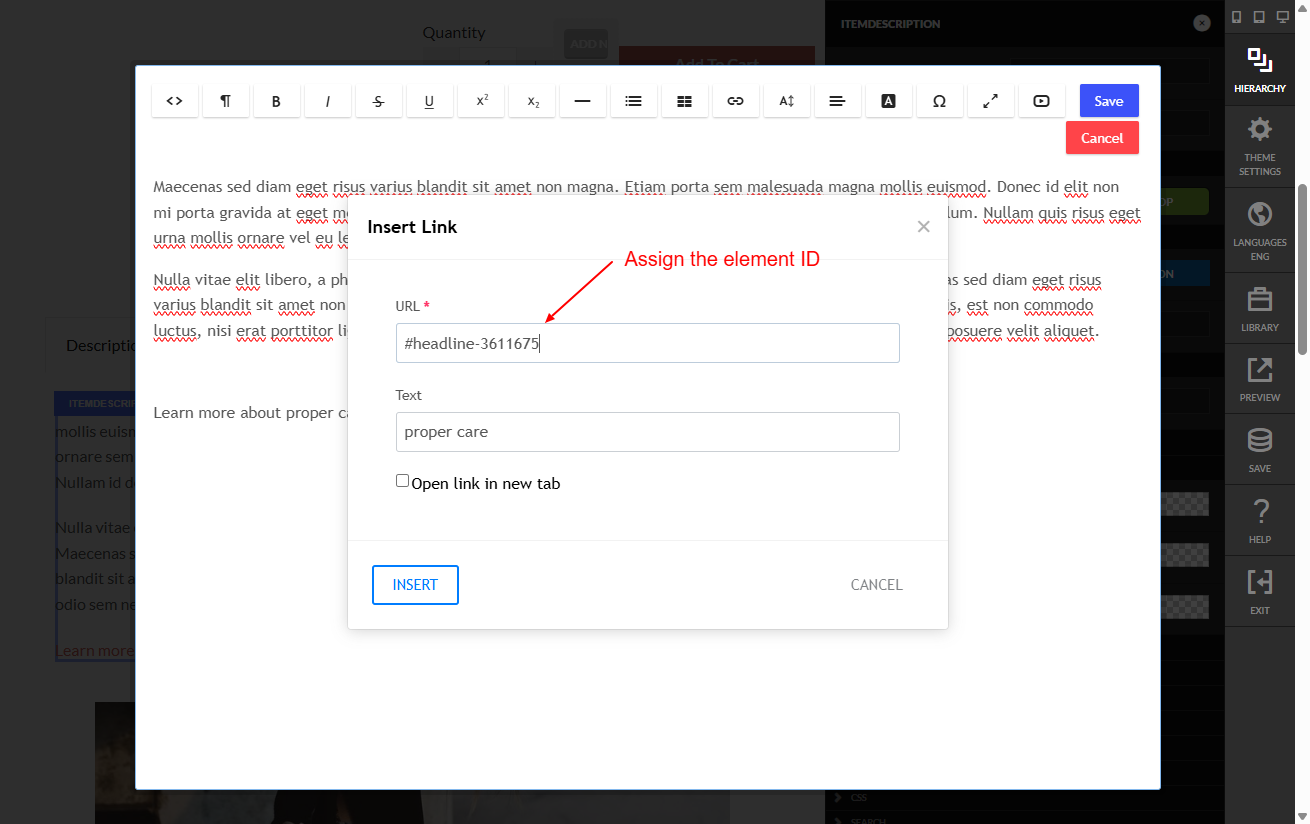This screenshot has height=824, width=1310.
Task: Open Theme Settings in sidebar
Action: (1260, 146)
